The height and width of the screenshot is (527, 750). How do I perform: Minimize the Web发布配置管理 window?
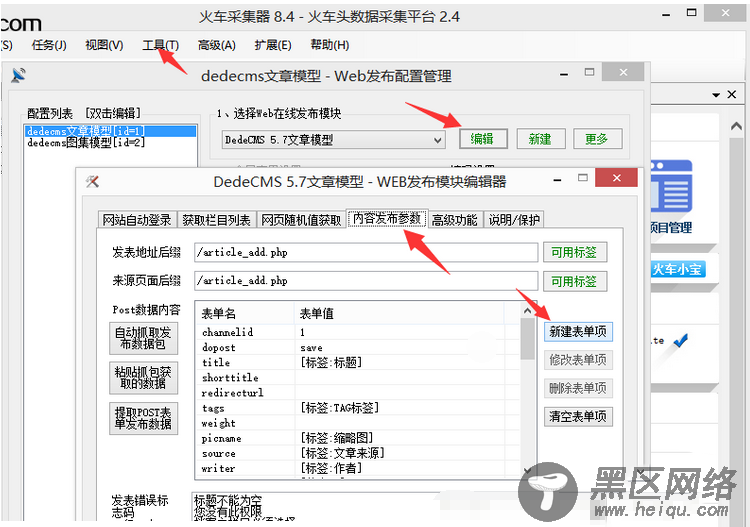pyautogui.click(x=564, y=74)
